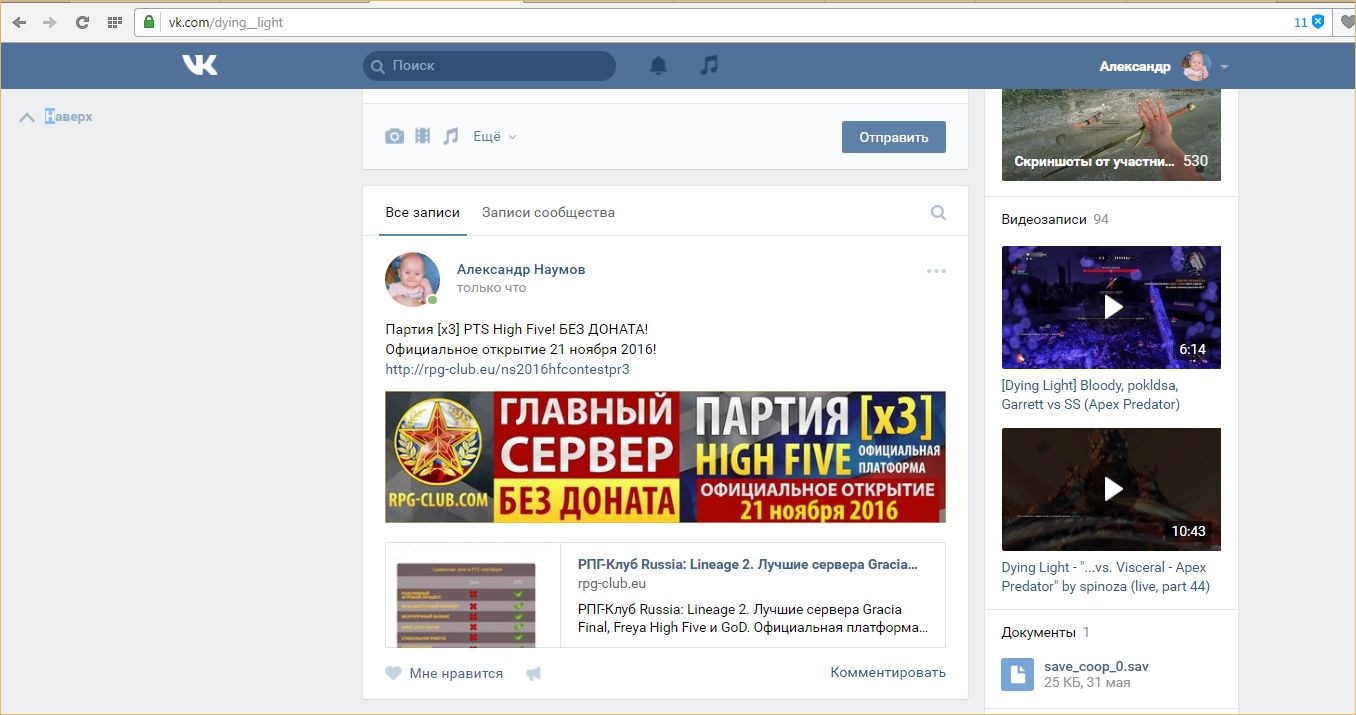Viewport: 1356px width, 715px height.
Task: Open the Видеозаписи section header
Action: tap(1044, 219)
